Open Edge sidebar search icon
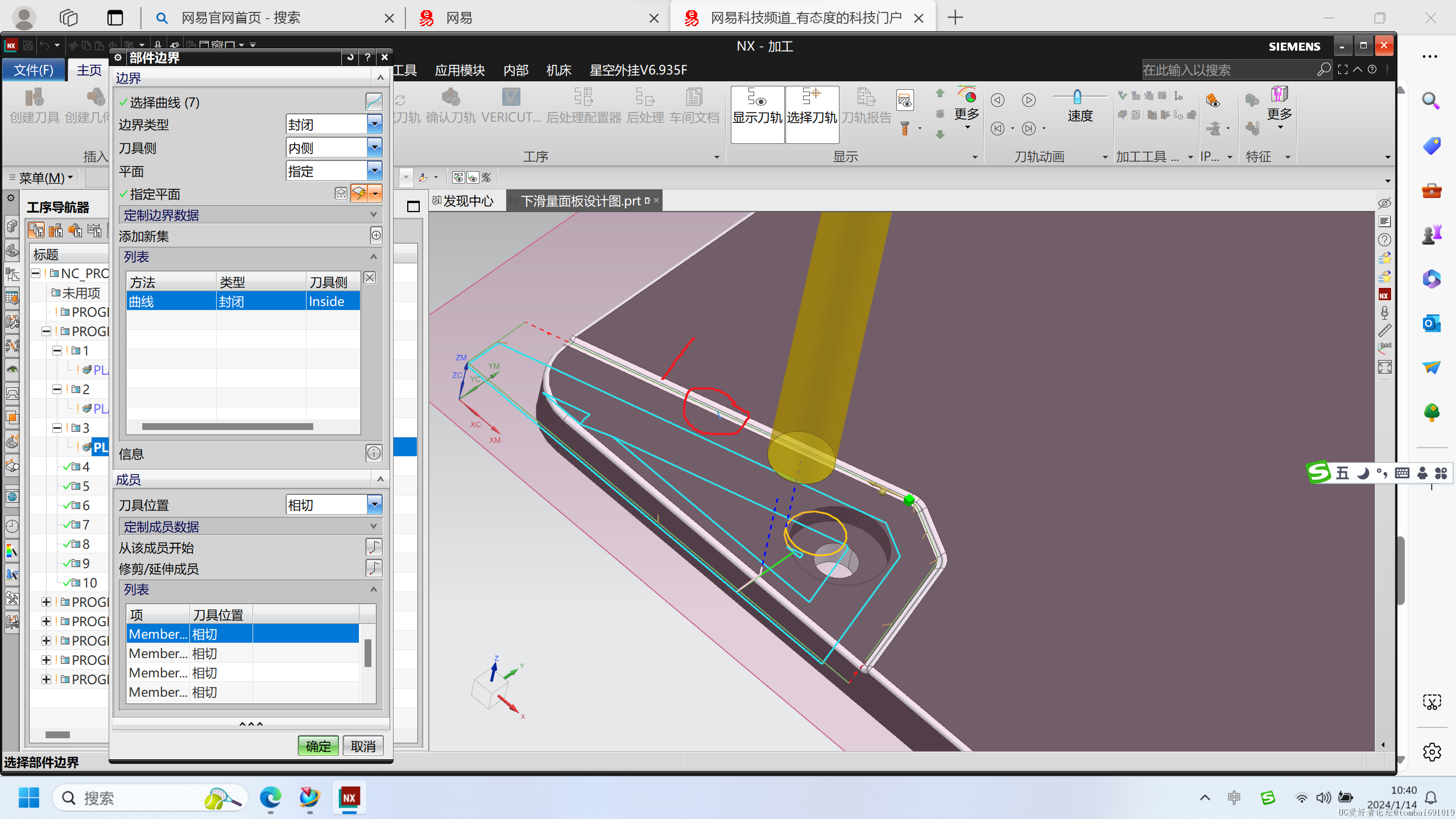Image resolution: width=1456 pixels, height=819 pixels. pos(1431,101)
